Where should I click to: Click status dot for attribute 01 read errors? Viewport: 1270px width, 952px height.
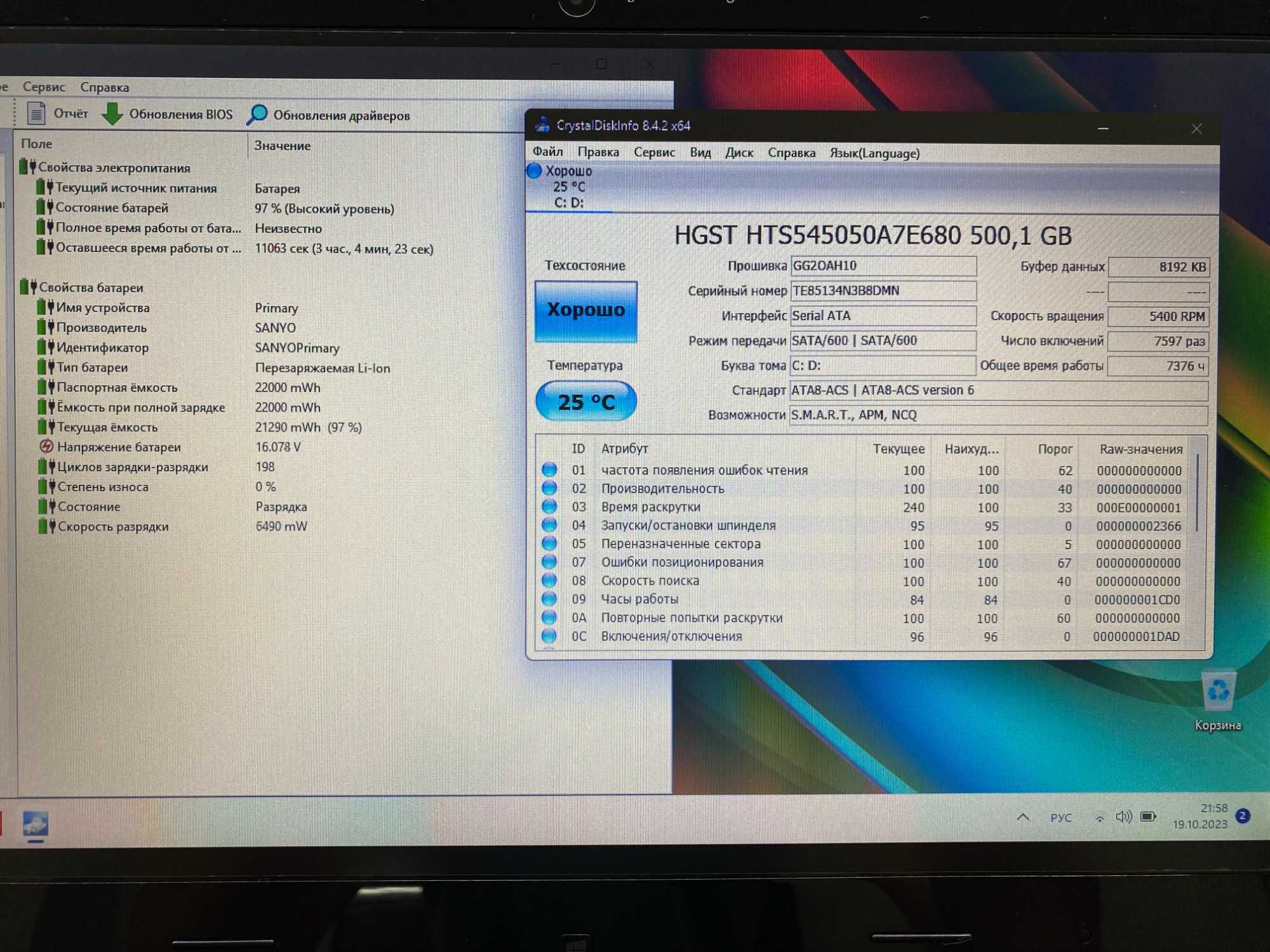pos(549,470)
